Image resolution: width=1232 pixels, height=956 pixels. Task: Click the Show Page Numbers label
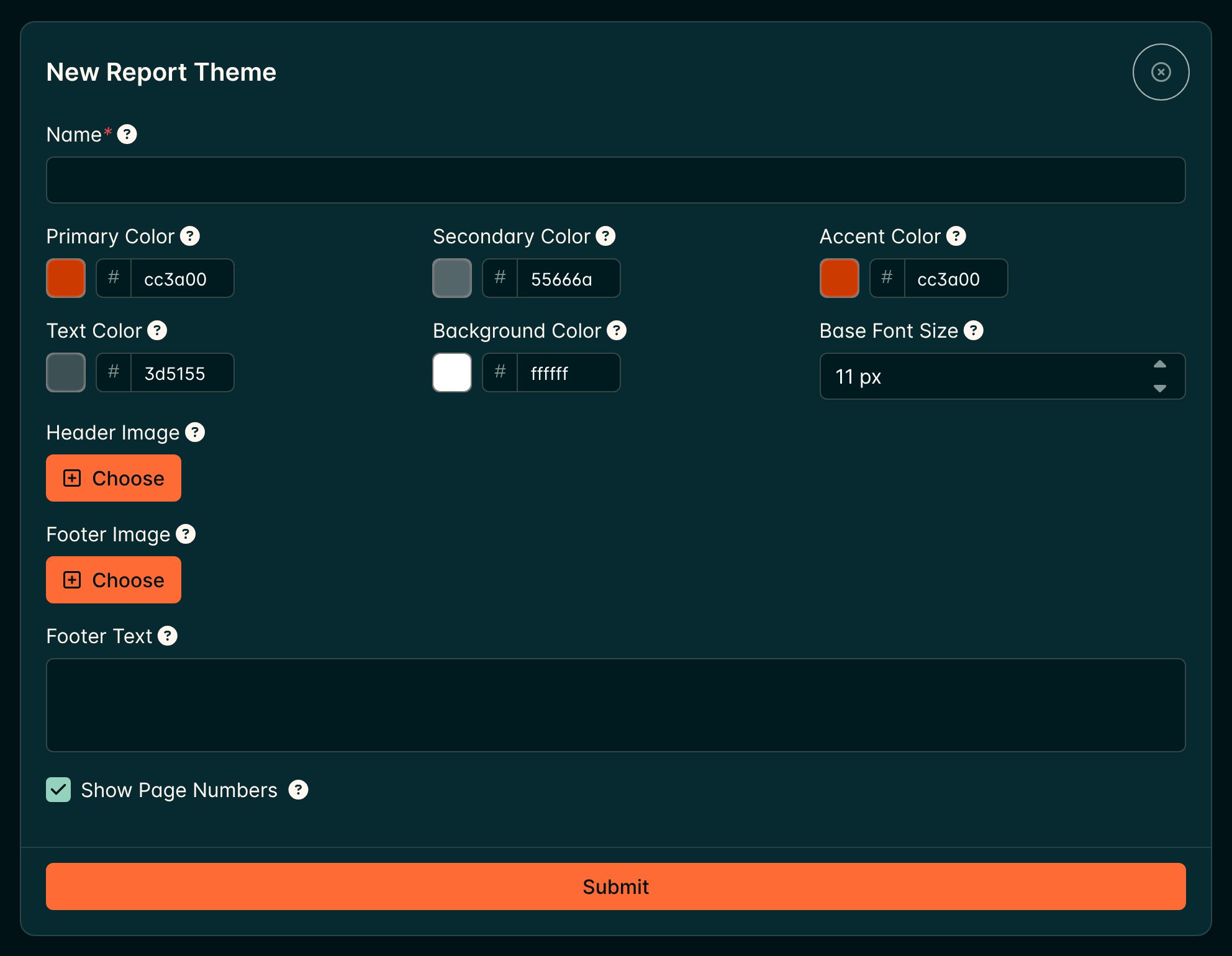pos(179,790)
